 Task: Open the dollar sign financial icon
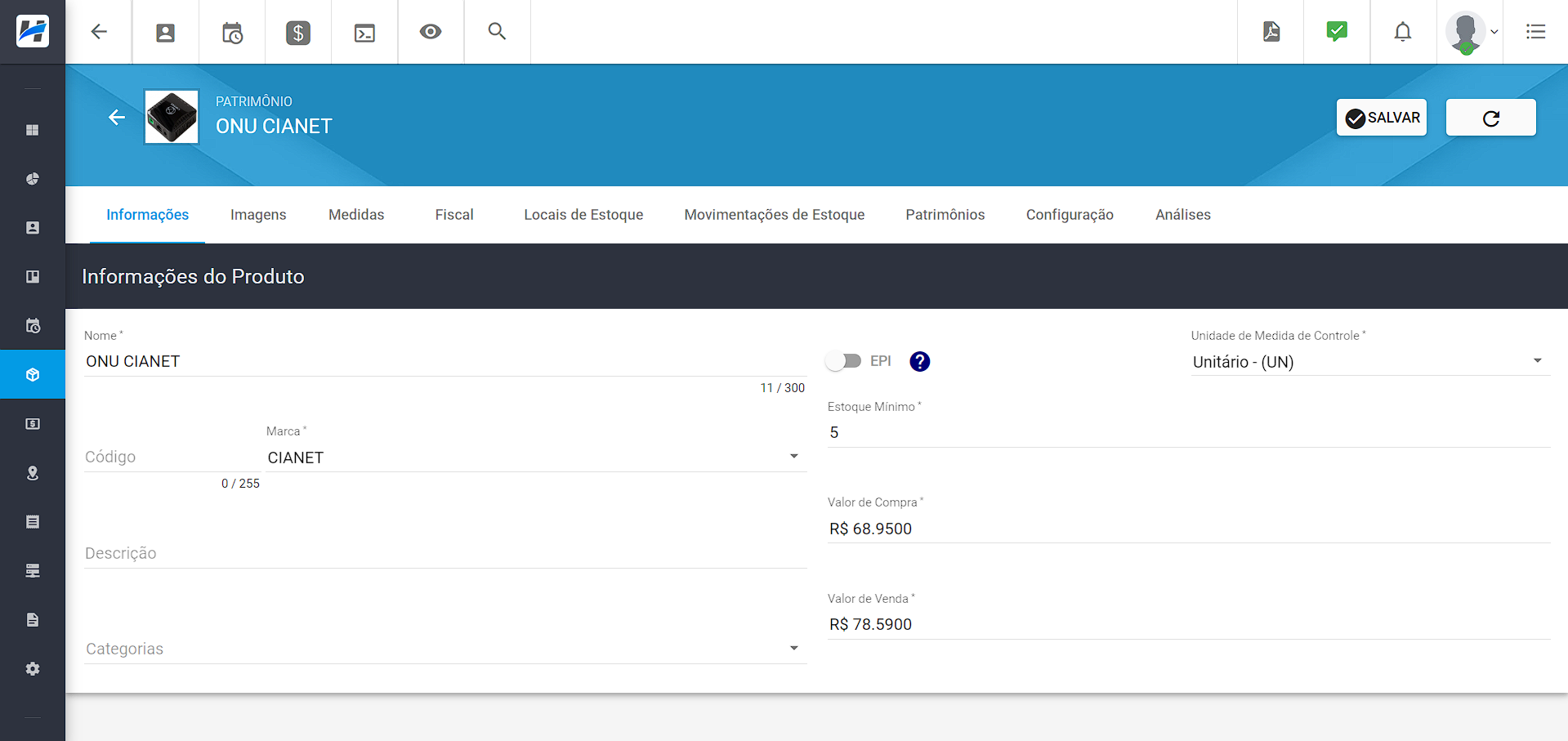coord(298,33)
